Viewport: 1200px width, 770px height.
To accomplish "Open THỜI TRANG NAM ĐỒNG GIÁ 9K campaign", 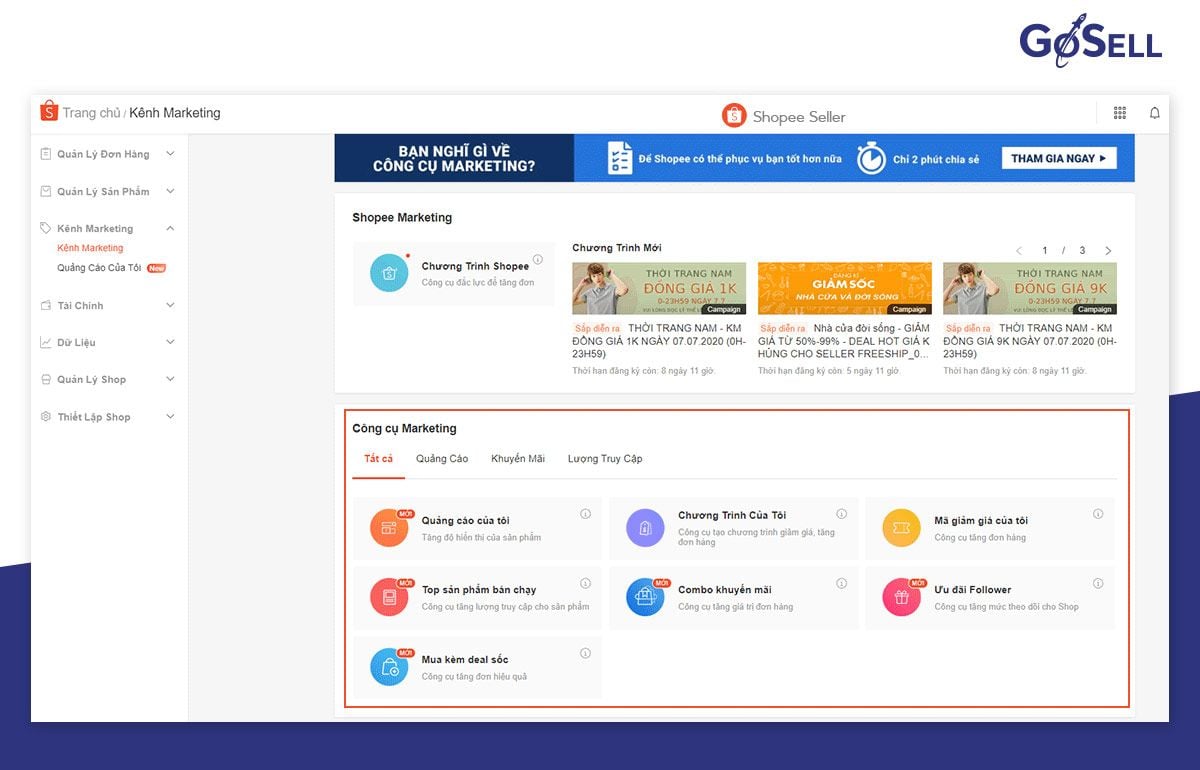I will pos(1030,341).
